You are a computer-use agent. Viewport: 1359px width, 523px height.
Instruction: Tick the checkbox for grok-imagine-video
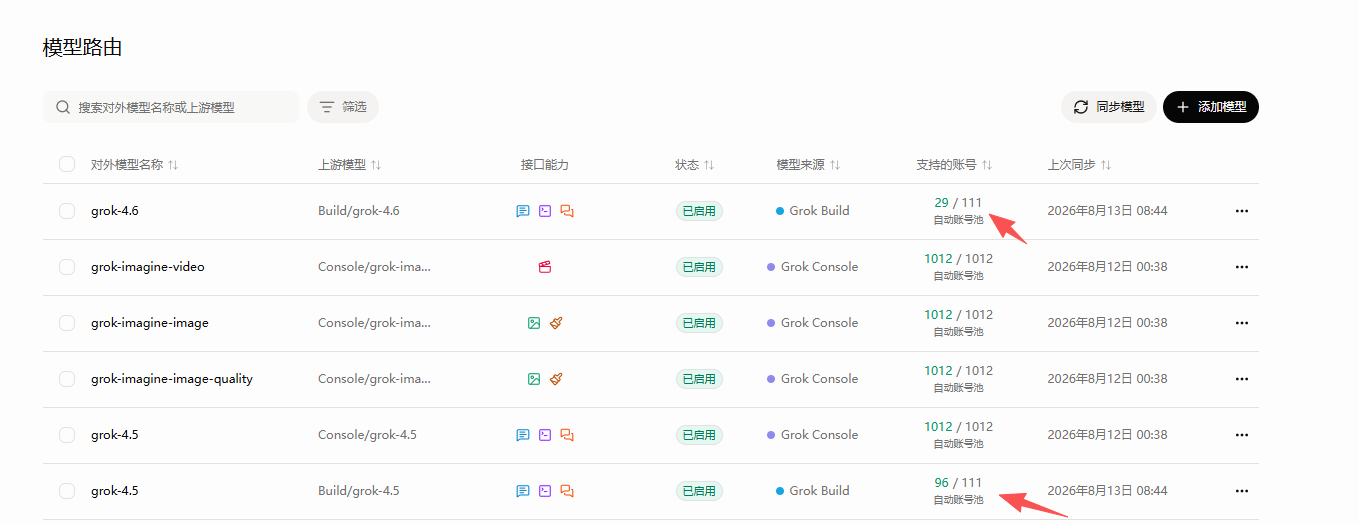[x=67, y=267]
